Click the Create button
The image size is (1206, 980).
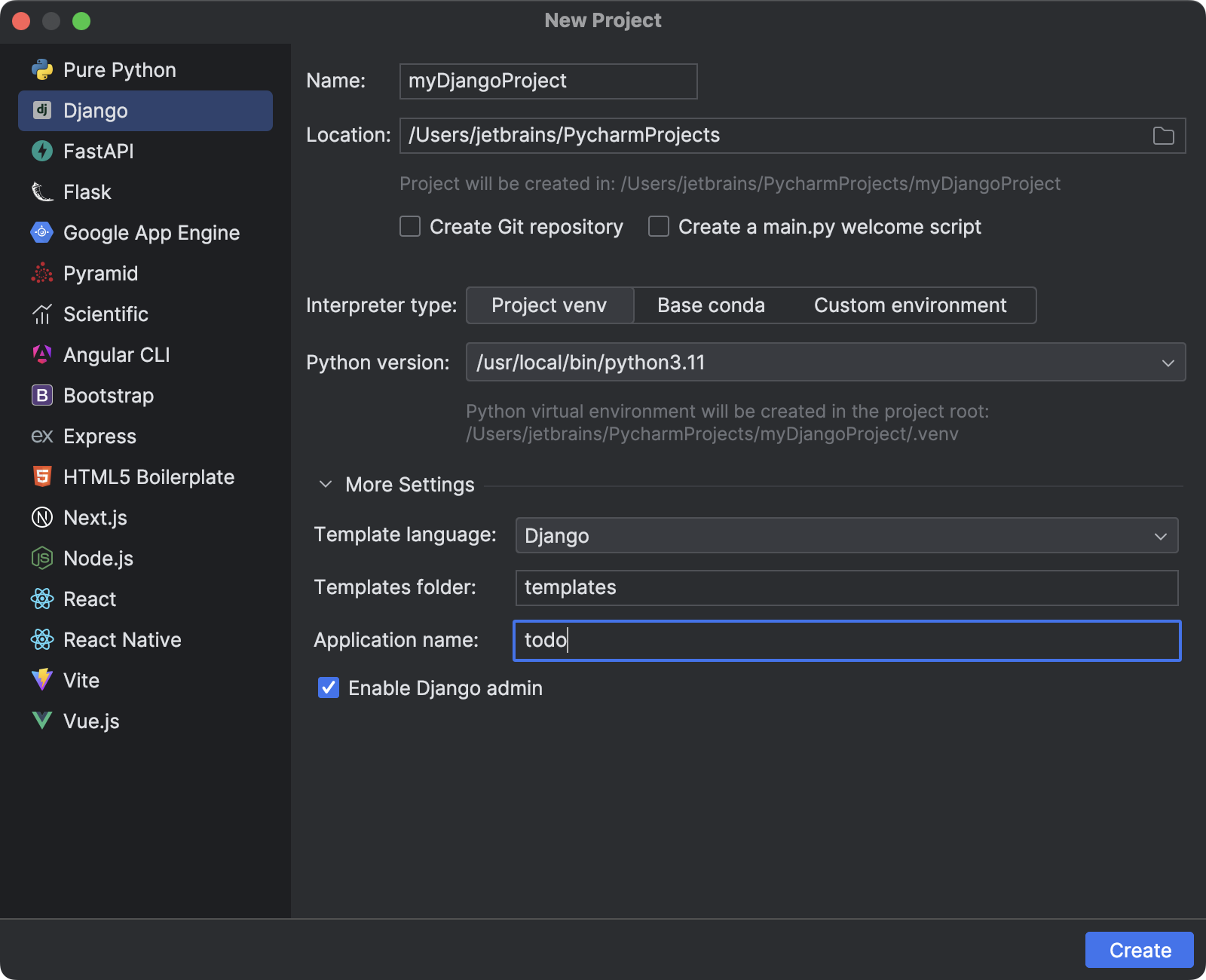(x=1140, y=950)
